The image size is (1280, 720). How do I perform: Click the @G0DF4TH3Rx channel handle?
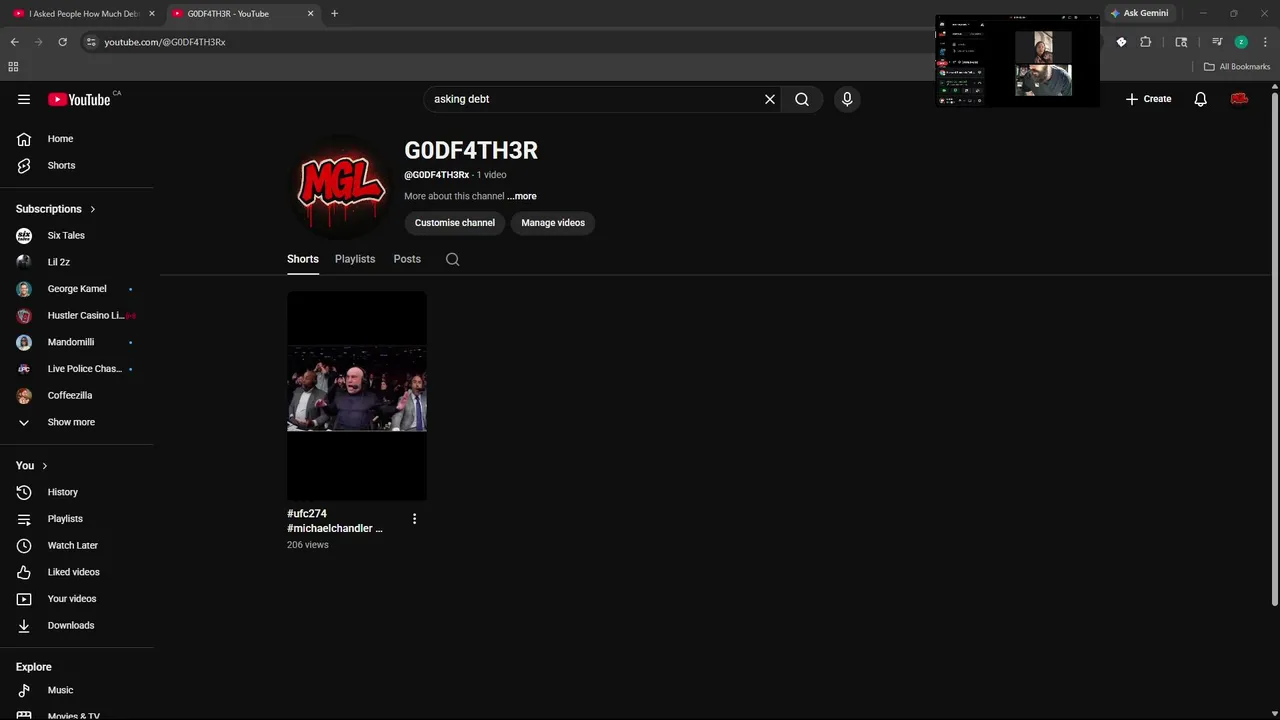436,175
